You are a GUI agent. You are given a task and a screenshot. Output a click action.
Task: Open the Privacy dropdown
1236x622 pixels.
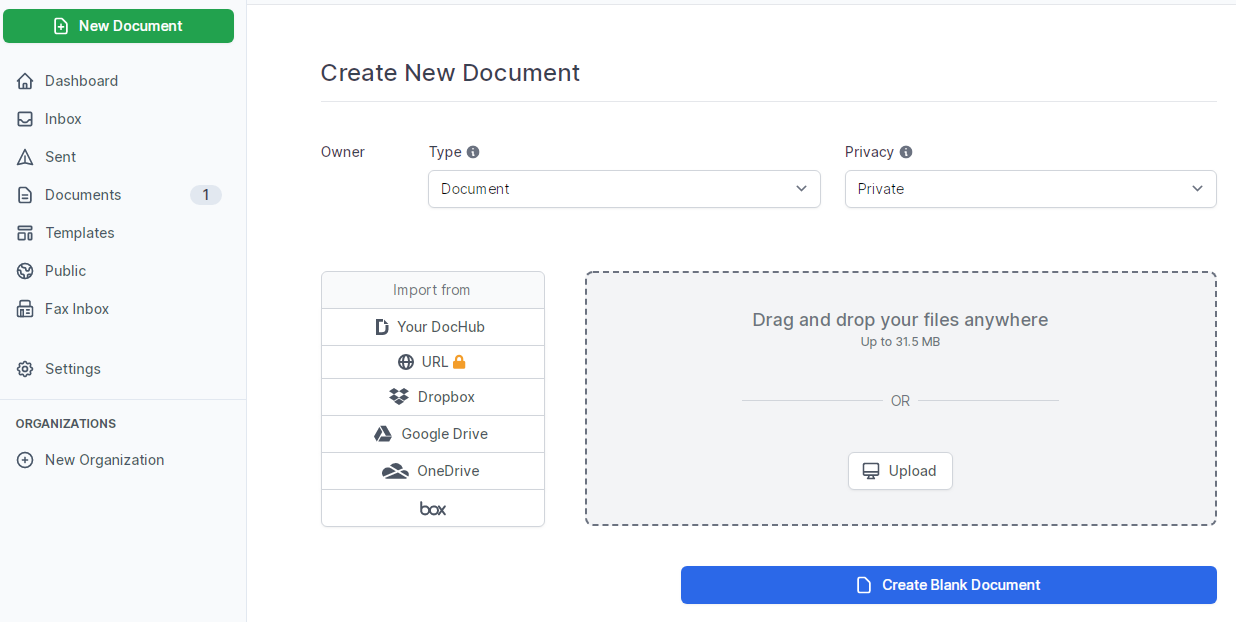coord(1030,189)
